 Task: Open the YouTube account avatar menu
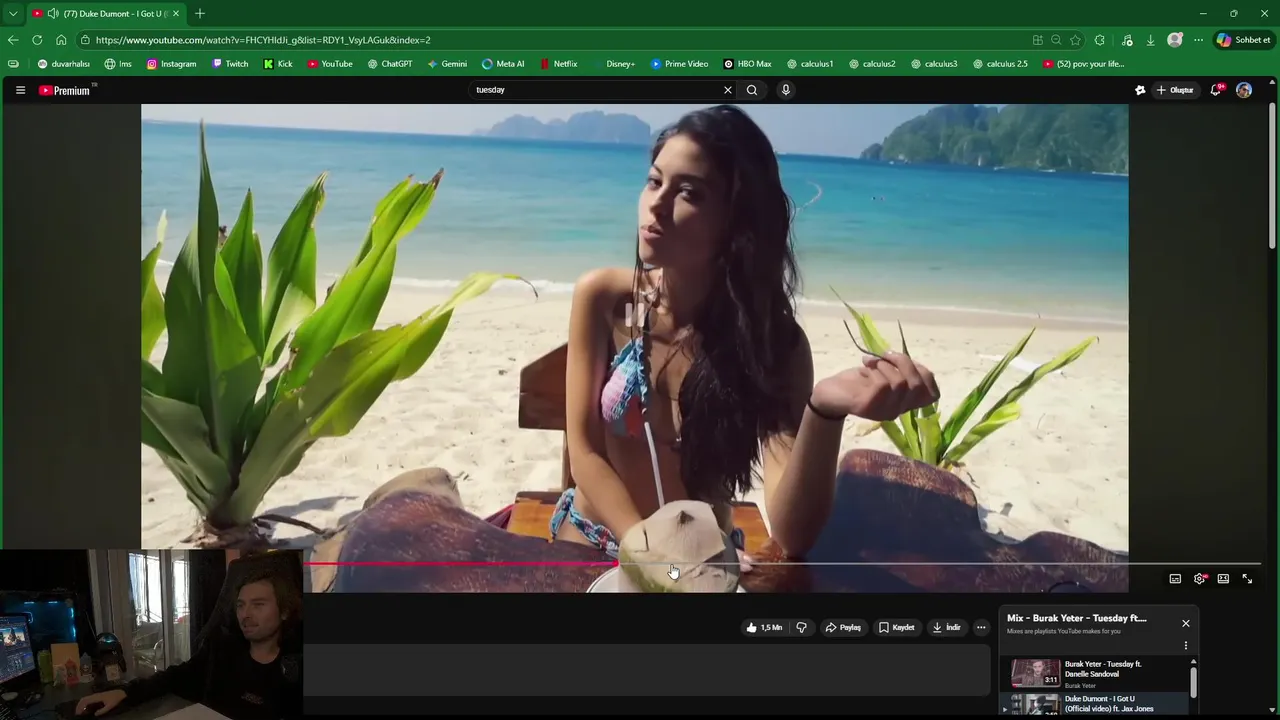(1244, 90)
